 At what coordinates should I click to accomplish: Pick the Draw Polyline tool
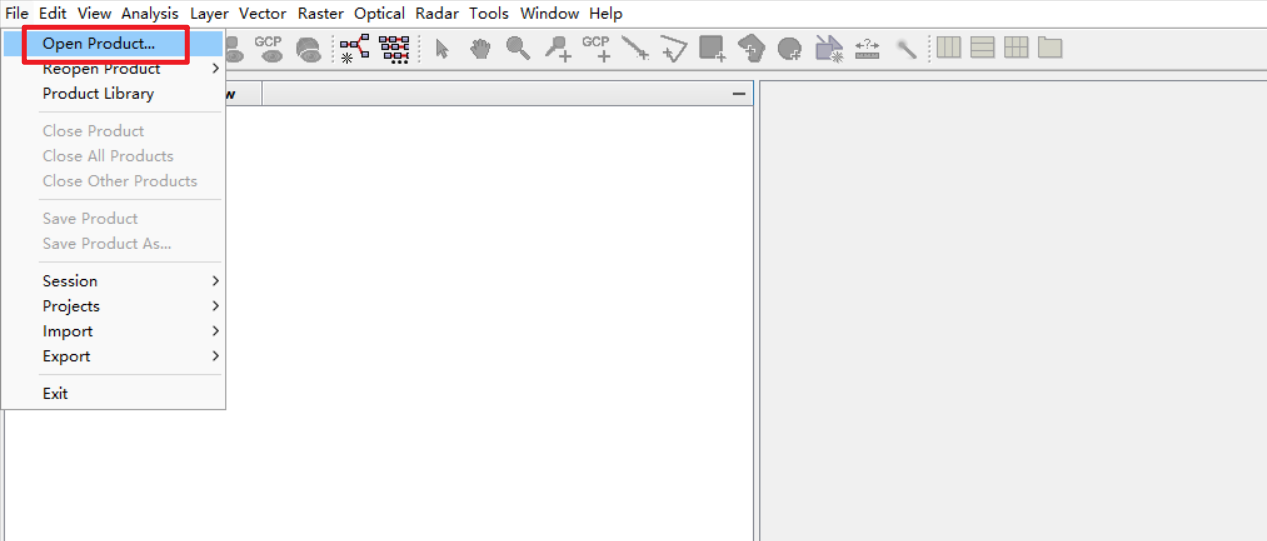pyautogui.click(x=674, y=48)
